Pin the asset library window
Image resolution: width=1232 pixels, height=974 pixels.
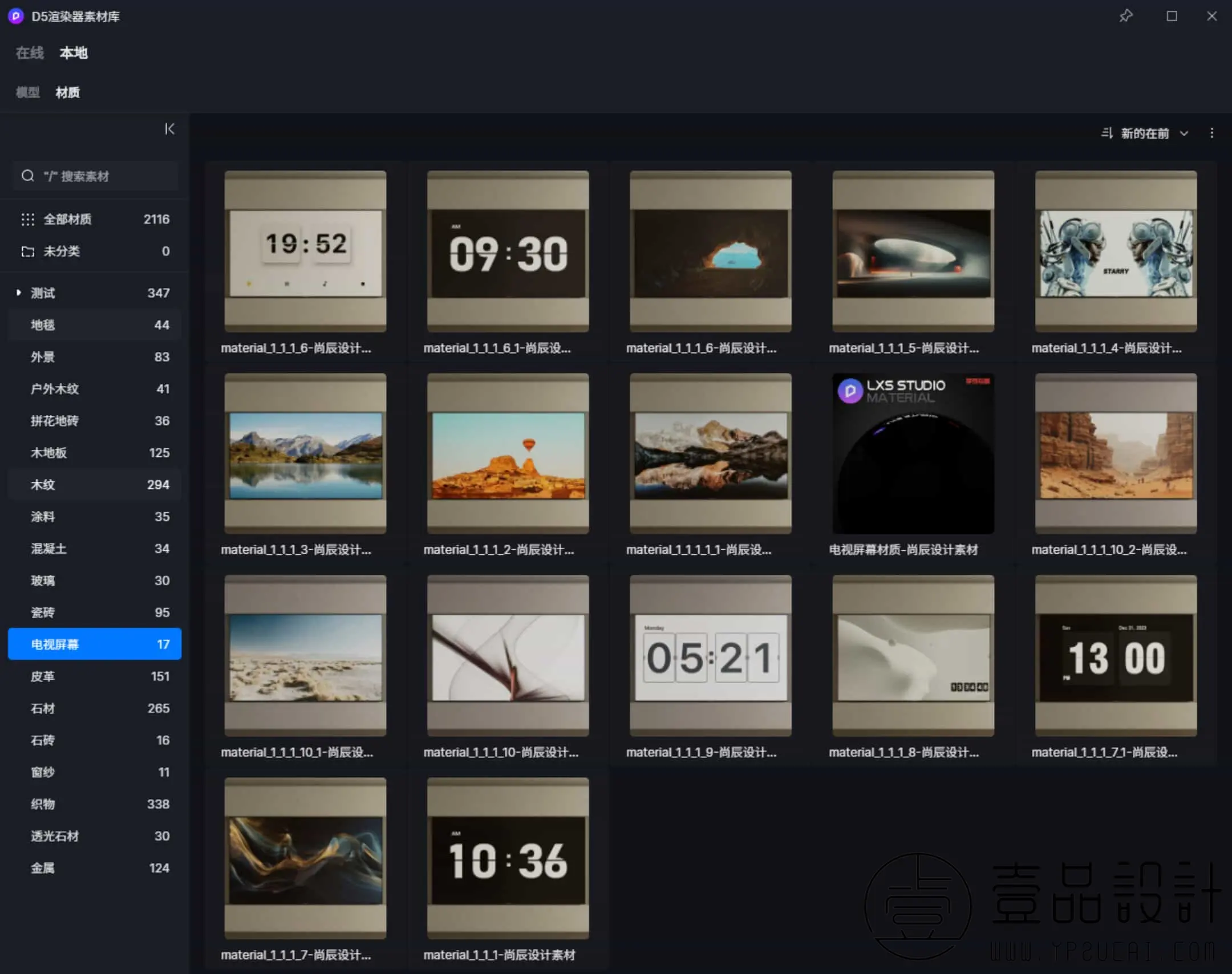coord(1125,16)
